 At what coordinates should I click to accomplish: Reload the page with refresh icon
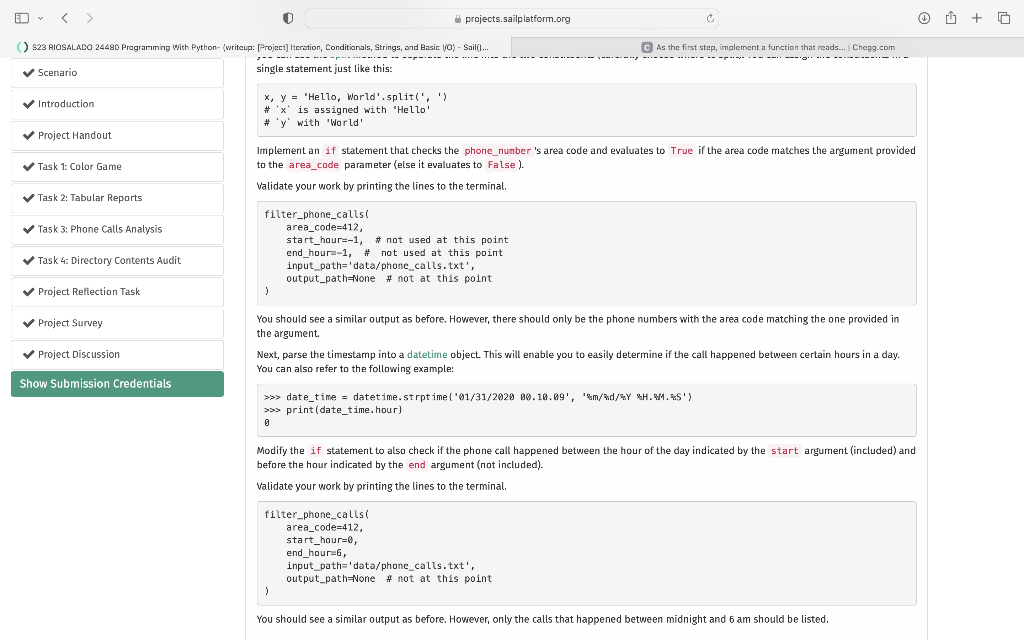click(x=710, y=18)
